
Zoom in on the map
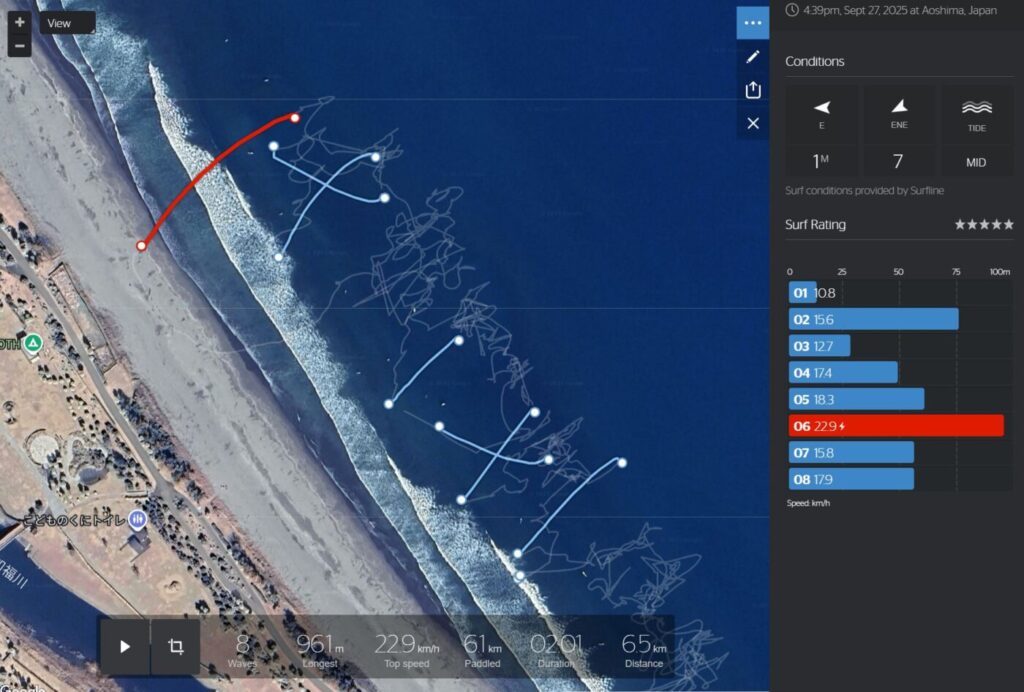point(19,22)
